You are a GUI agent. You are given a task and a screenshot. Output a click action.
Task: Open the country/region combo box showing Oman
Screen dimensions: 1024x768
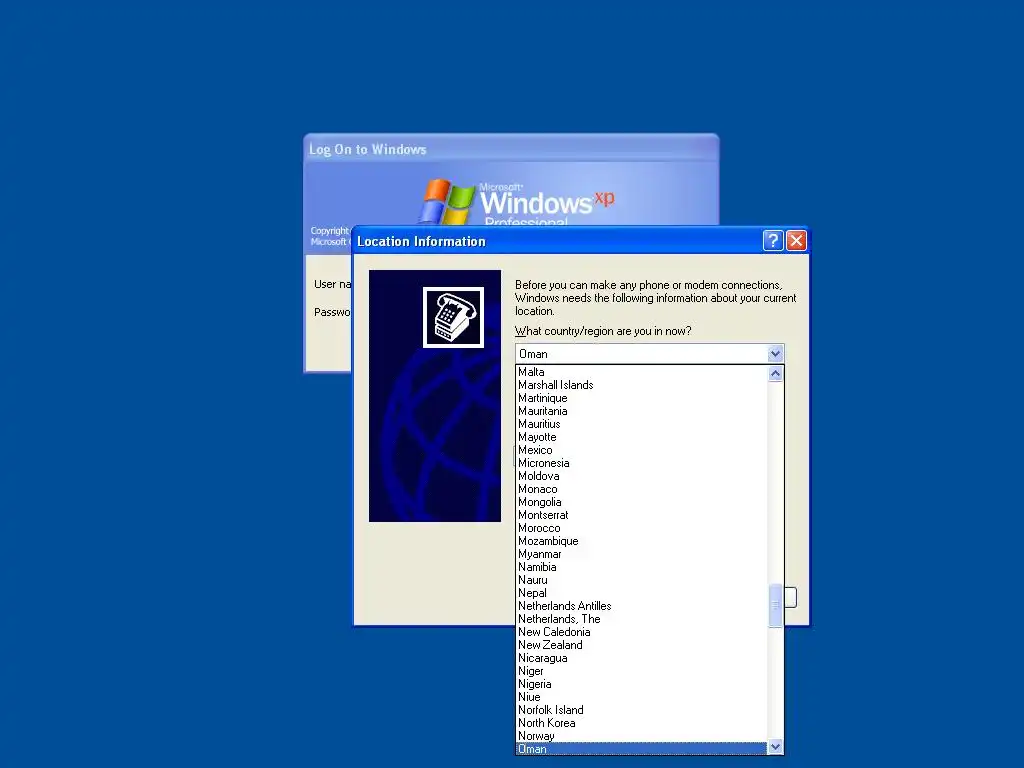649,354
